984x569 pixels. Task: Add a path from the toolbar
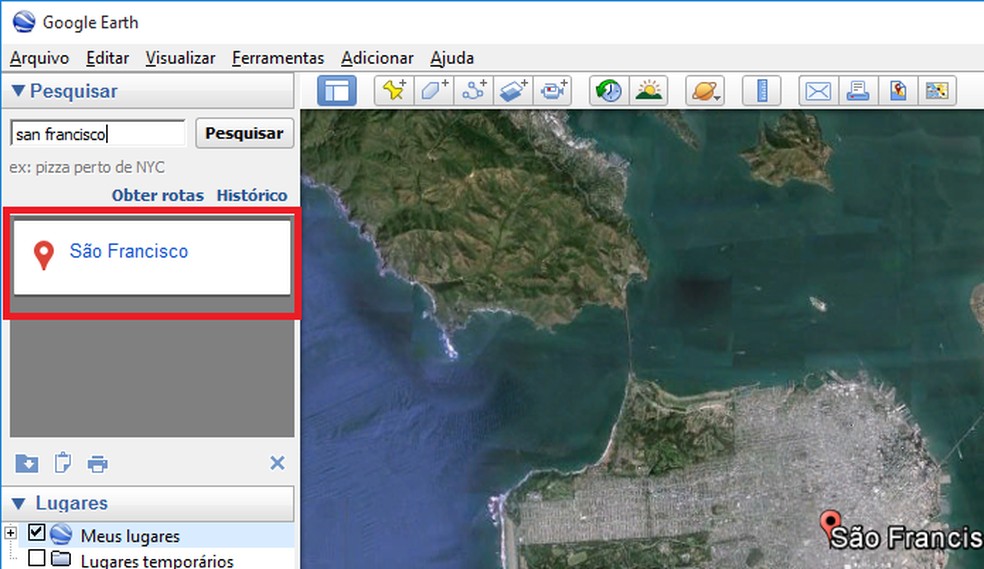(x=474, y=91)
